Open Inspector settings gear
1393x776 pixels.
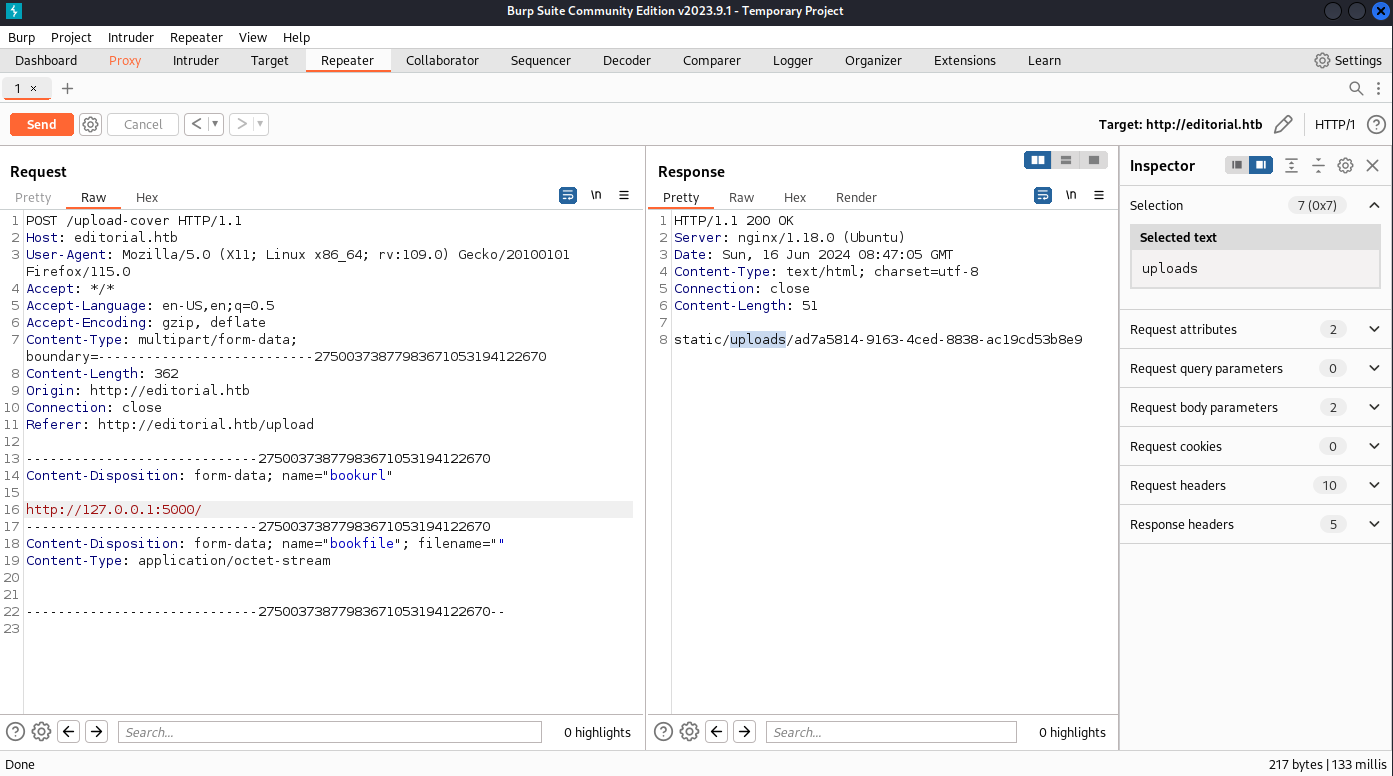pos(1345,165)
